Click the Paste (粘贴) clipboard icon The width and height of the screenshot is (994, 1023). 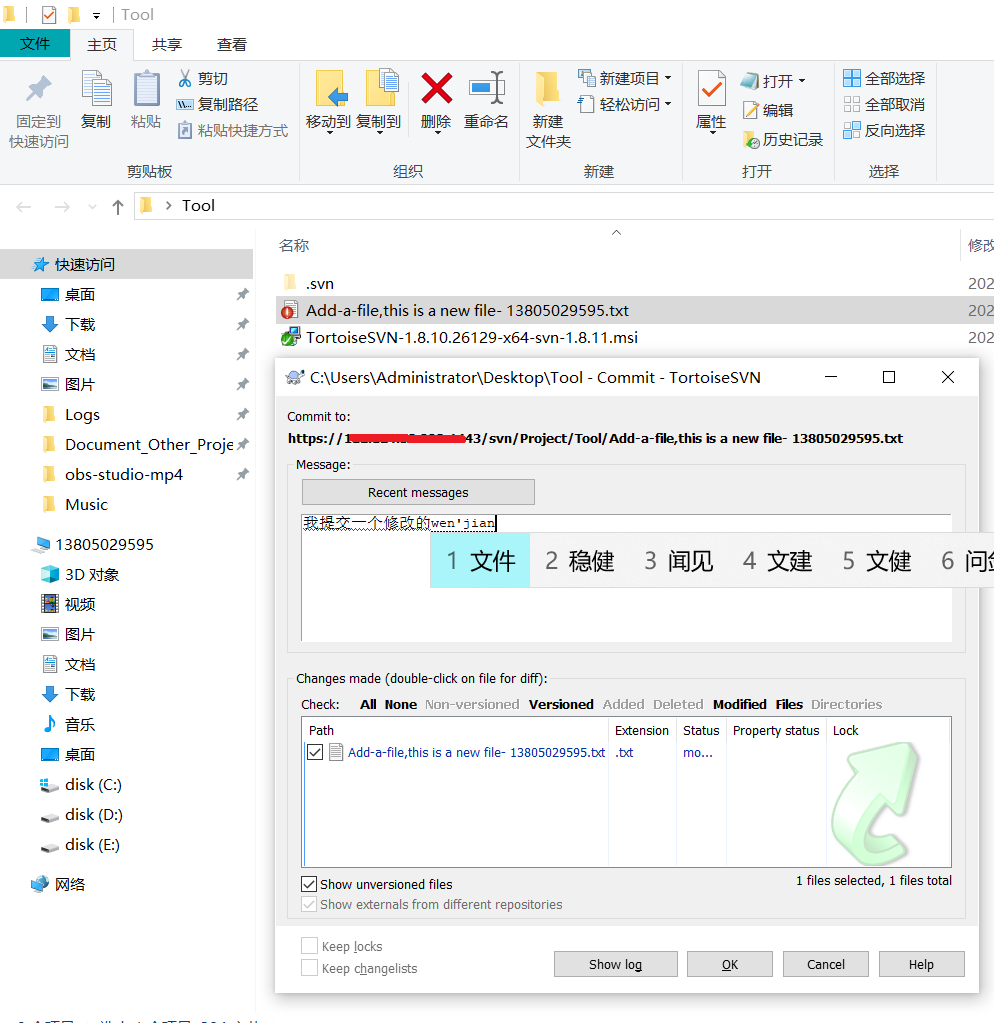click(146, 89)
